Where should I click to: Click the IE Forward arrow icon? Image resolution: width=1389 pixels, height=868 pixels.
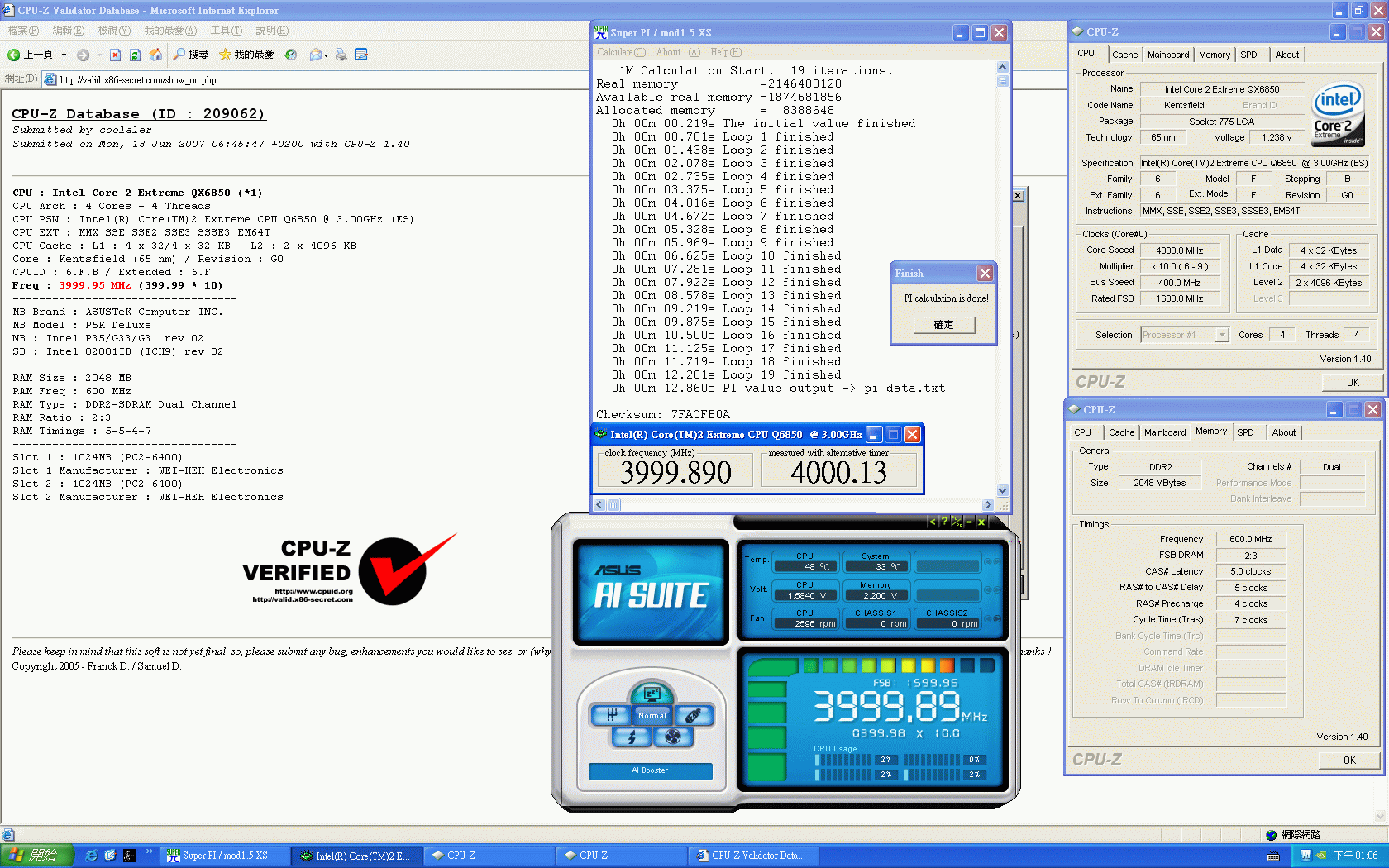pos(83,55)
